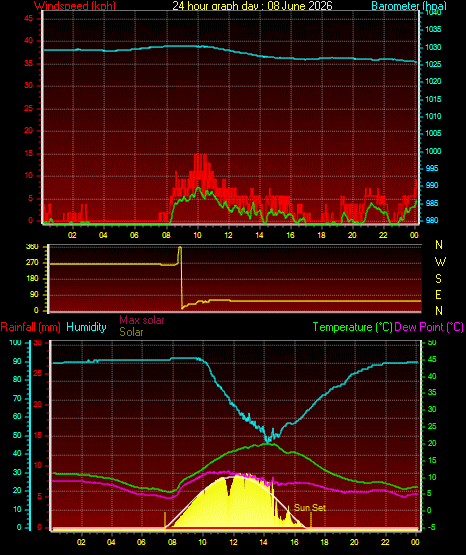Click the Humidity legend label
Image resolution: width=466 pixels, height=555 pixels.
tap(86, 327)
